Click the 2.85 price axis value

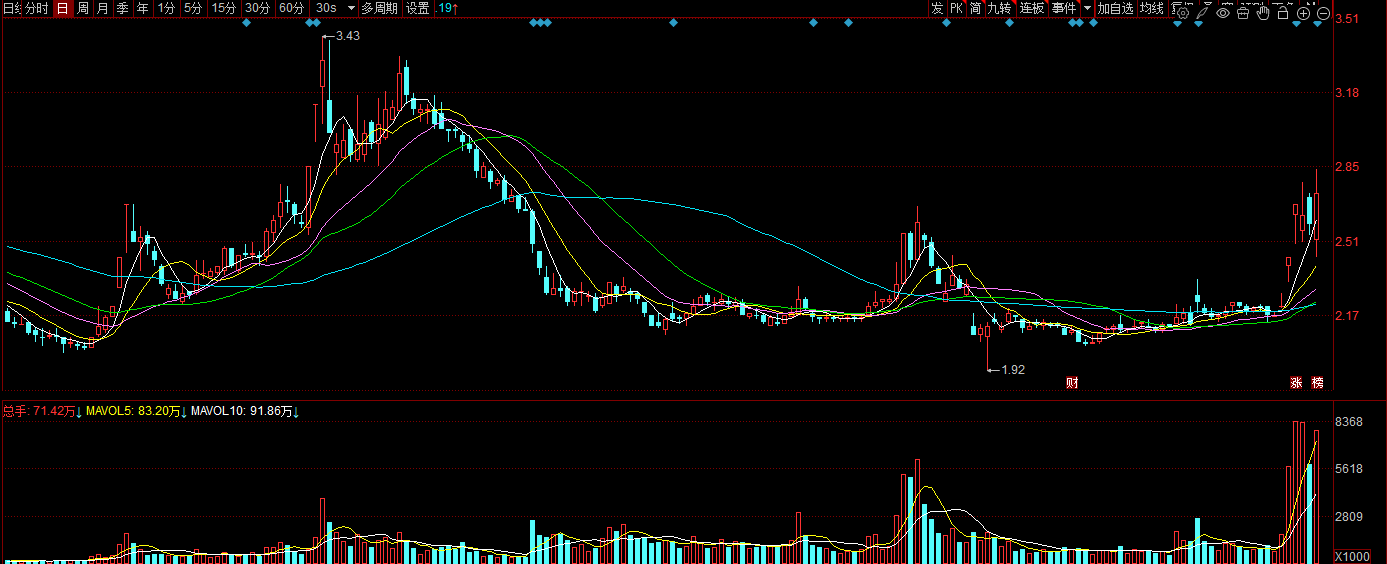(x=1347, y=167)
